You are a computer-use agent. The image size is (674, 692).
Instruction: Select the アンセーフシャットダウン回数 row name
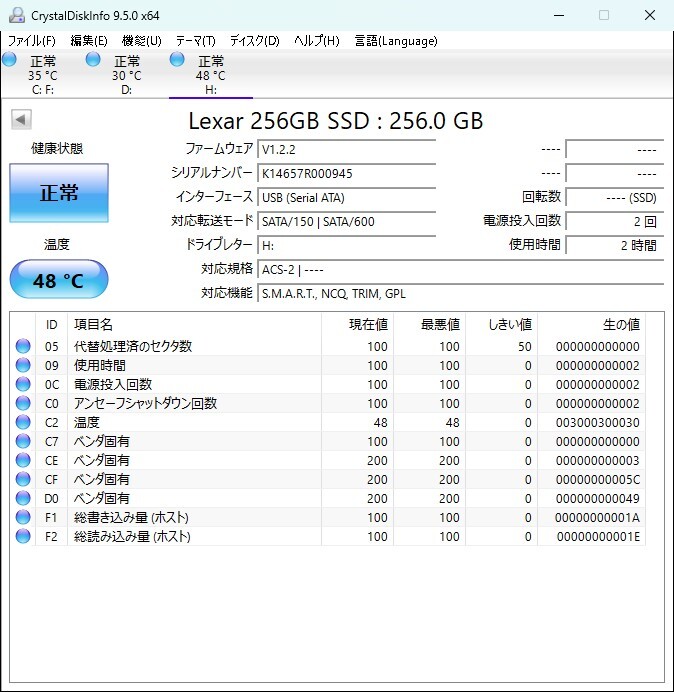tap(145, 403)
